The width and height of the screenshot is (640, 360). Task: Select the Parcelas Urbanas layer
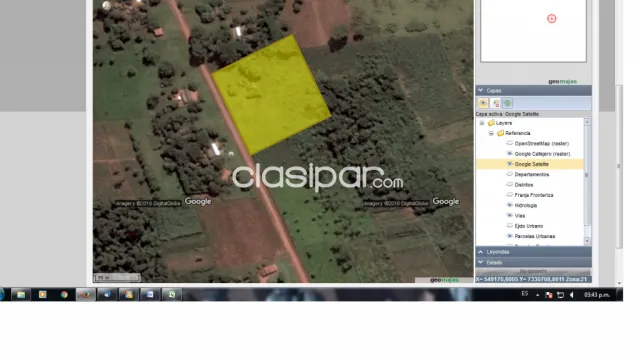tap(535, 236)
